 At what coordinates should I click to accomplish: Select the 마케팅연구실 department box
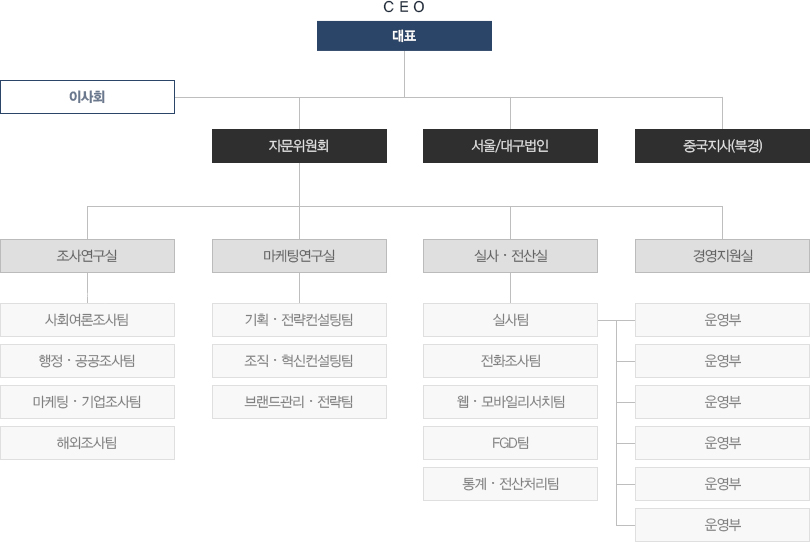pos(299,256)
